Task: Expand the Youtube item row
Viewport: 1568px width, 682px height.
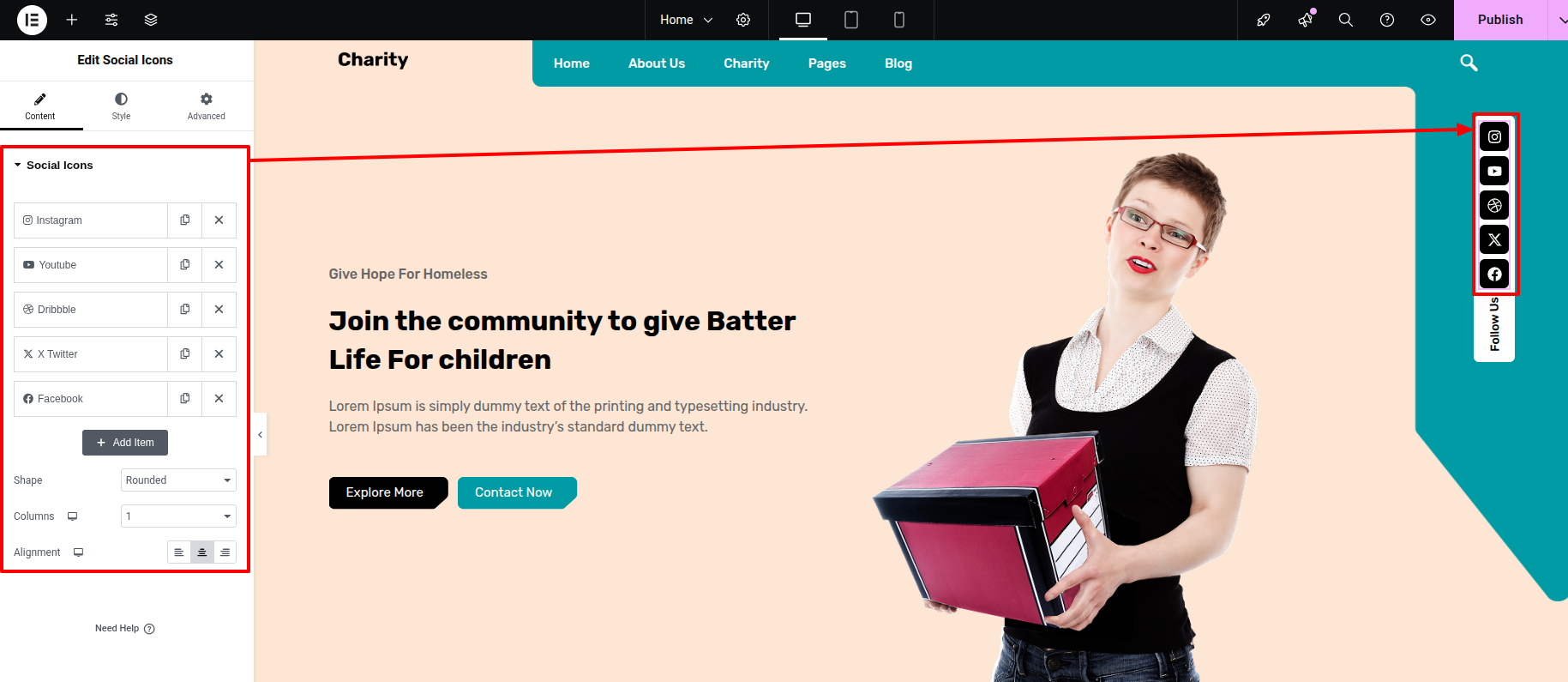Action: pos(91,265)
